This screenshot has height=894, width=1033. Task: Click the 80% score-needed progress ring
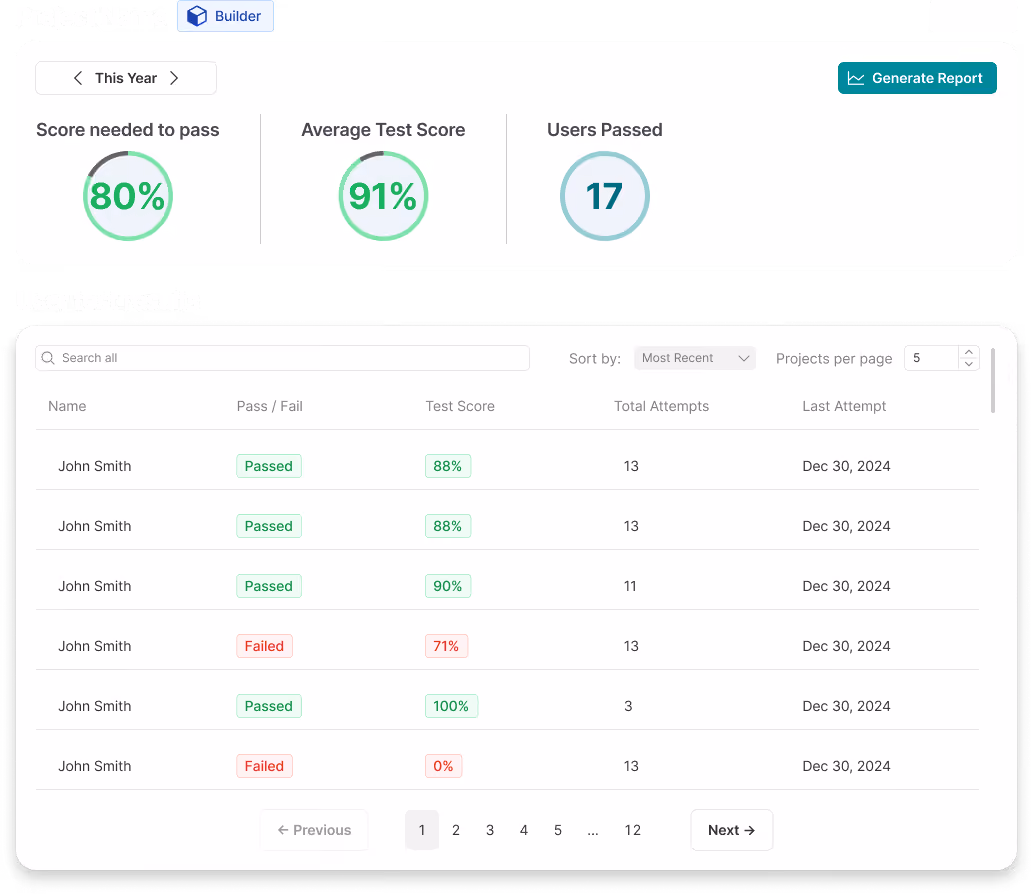tap(128, 196)
